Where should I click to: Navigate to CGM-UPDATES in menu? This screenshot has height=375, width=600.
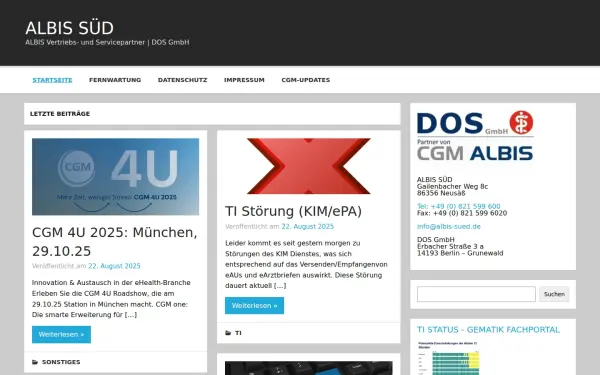[x=306, y=80]
